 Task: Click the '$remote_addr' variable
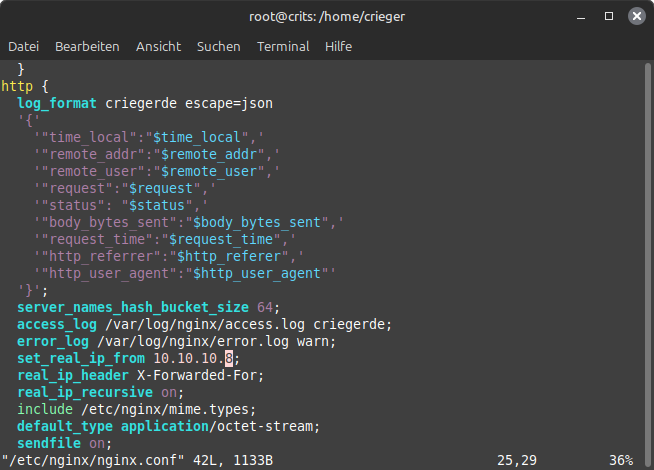tap(209, 154)
